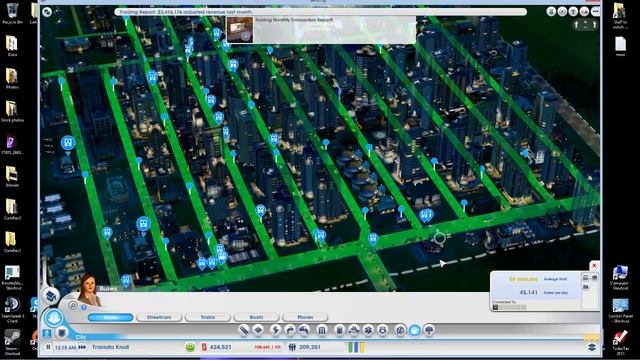640x360 pixels.
Task: Click the Trading Report news ticker
Action: (320, 12)
